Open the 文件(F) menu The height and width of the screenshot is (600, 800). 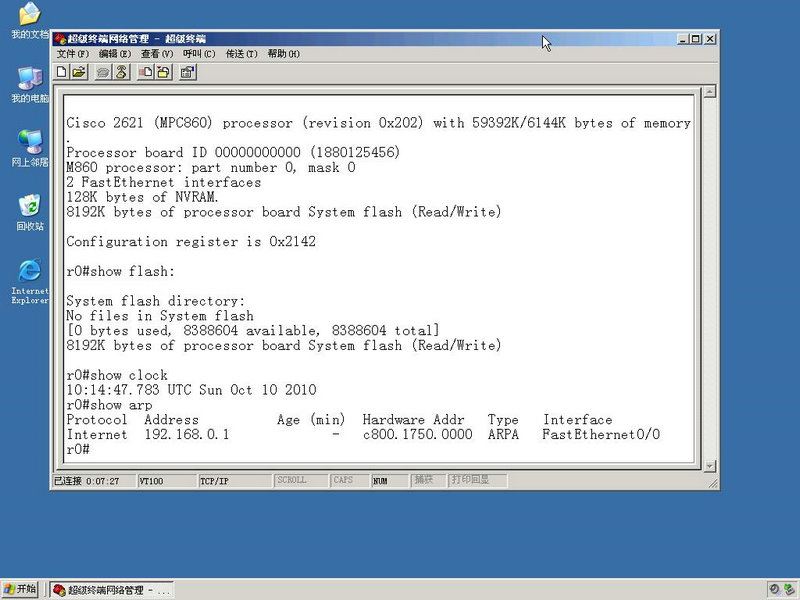tap(72, 54)
